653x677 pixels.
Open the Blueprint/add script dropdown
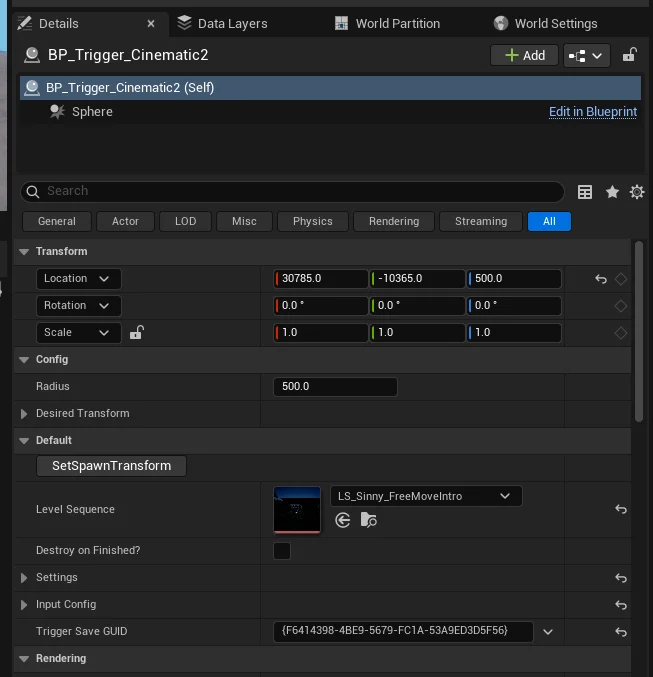point(586,55)
